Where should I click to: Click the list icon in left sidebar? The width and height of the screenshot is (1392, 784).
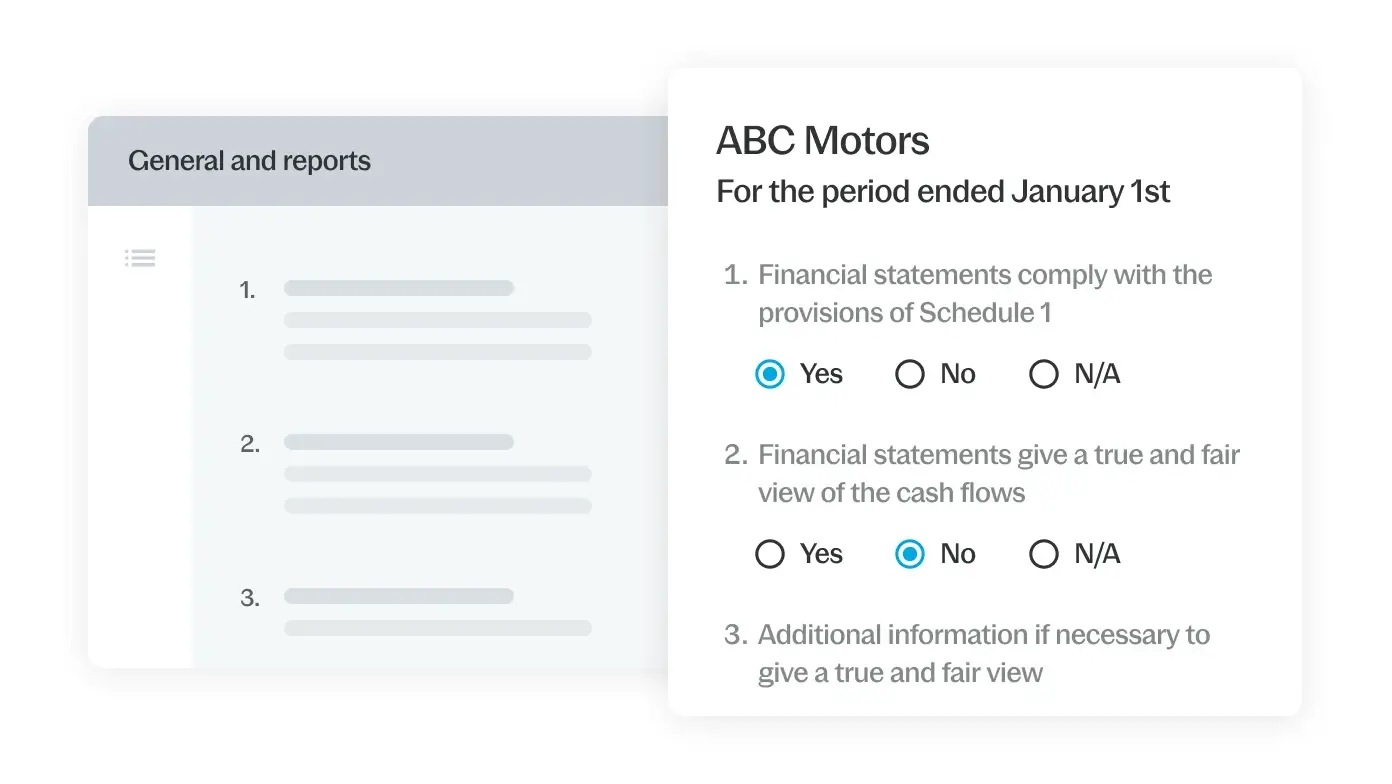(x=140, y=259)
